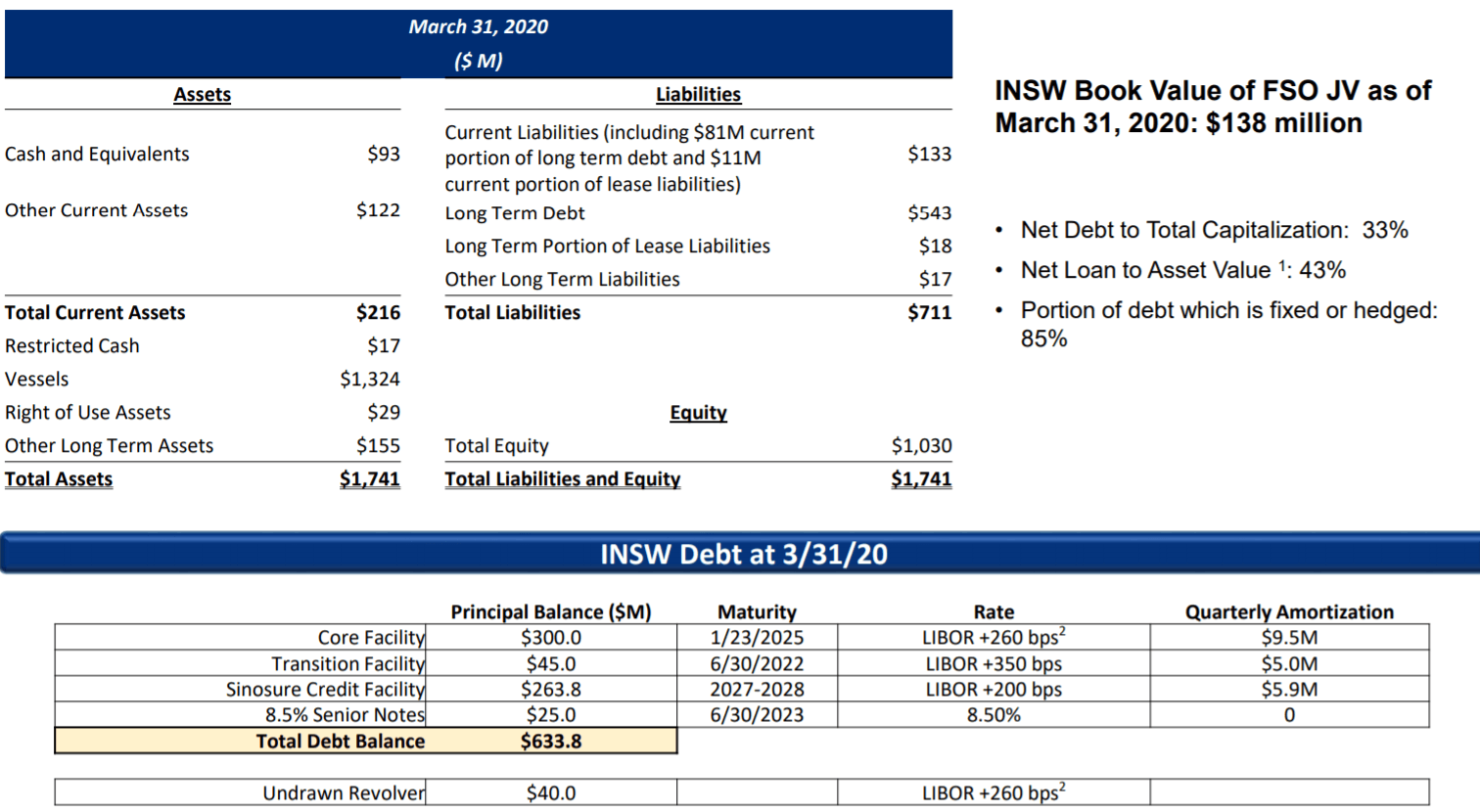Click the "Core Facility" row name
The image size is (1480, 812).
pos(371,637)
